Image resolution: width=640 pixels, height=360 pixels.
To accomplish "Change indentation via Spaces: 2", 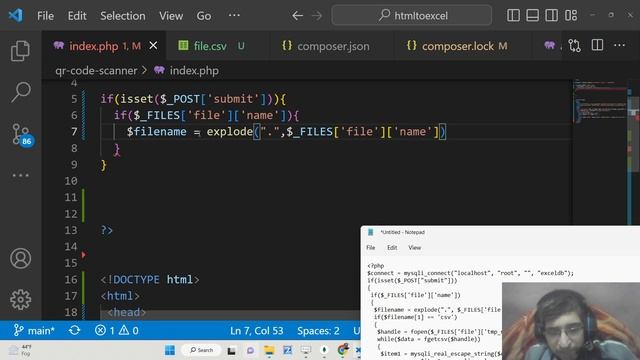I will [x=318, y=330].
